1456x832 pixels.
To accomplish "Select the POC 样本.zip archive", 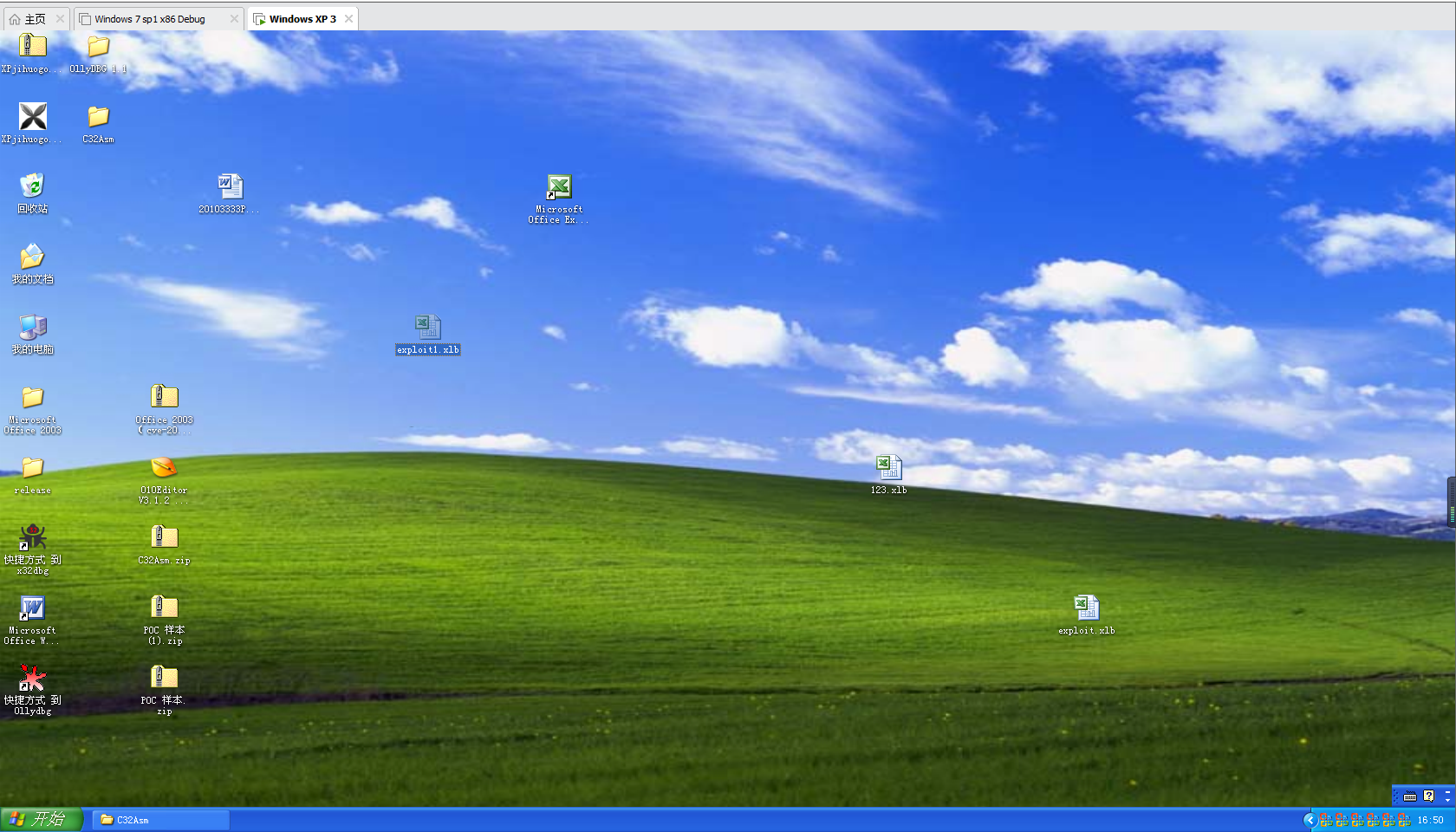I will pos(164,678).
